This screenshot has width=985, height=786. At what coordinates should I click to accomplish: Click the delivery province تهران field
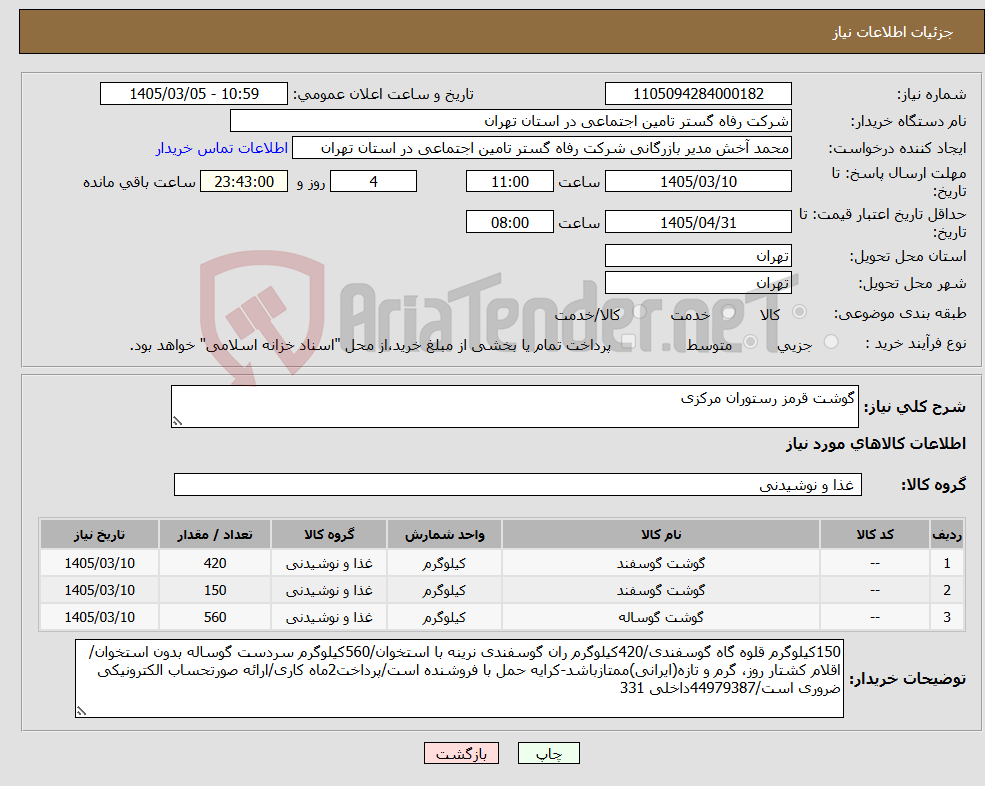point(698,256)
